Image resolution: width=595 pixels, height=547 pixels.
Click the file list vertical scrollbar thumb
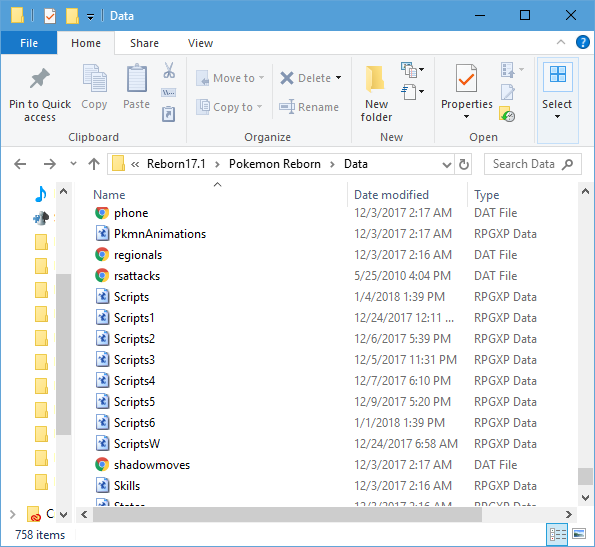coord(585,476)
